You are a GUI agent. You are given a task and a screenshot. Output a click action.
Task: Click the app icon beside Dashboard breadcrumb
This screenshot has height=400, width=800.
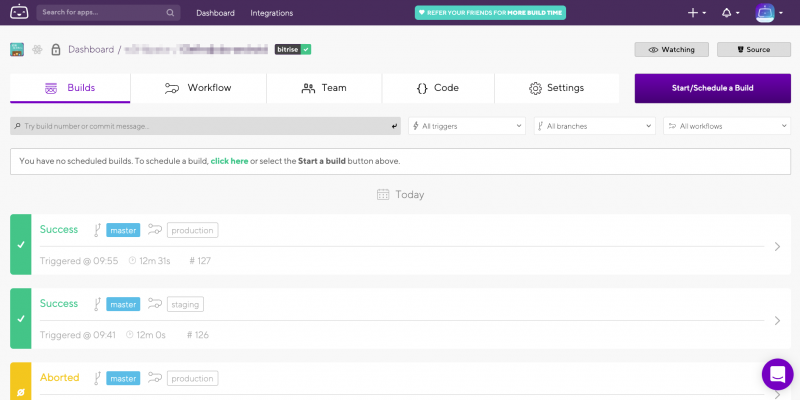pos(17,49)
